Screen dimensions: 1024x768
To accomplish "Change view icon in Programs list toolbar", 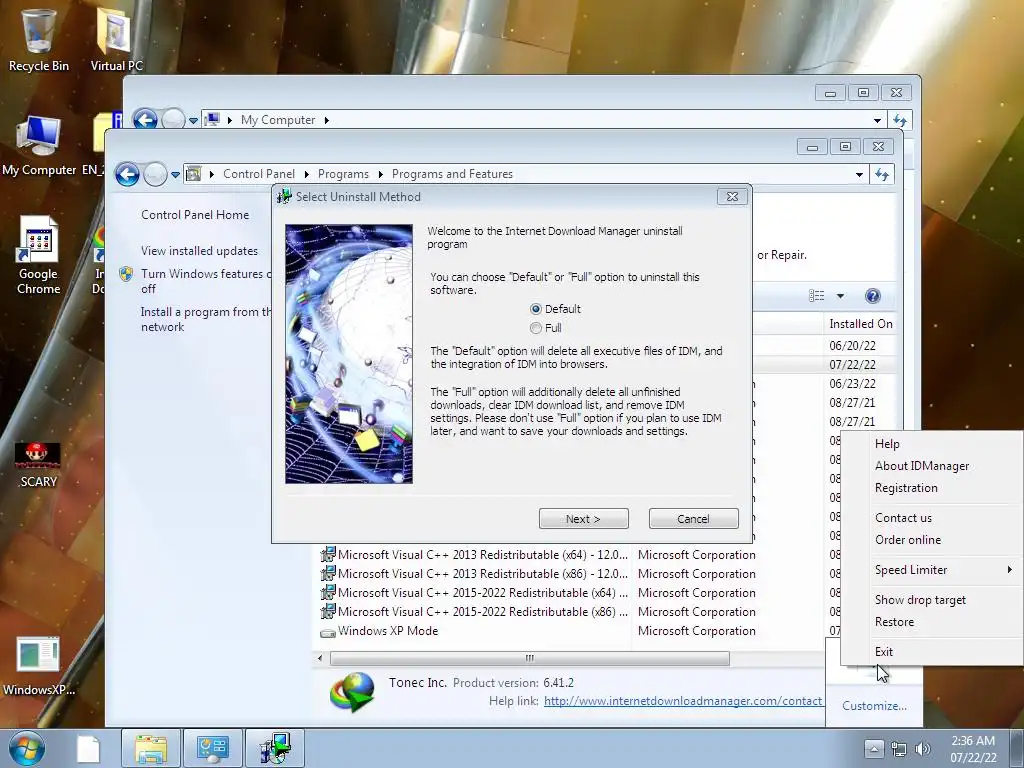I will (816, 296).
